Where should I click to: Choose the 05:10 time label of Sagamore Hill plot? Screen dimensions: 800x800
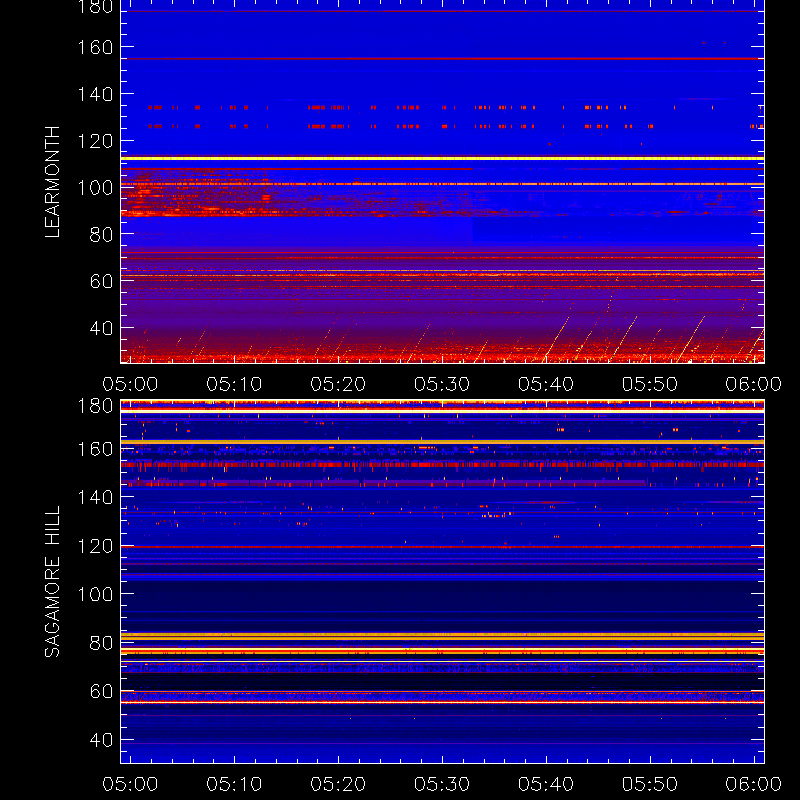coord(234,784)
